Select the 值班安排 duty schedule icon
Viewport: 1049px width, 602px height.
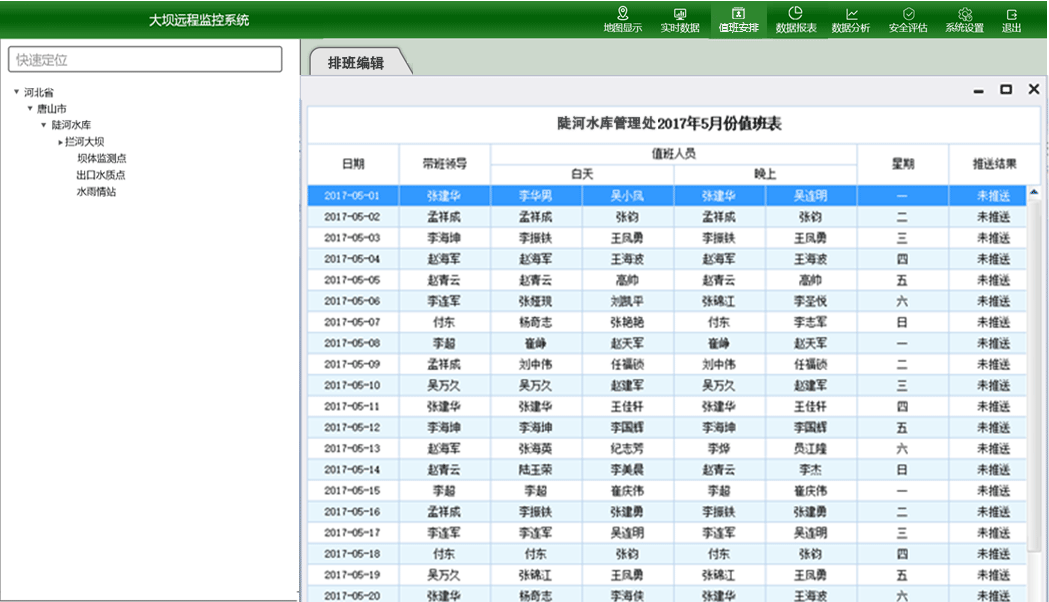tap(738, 19)
